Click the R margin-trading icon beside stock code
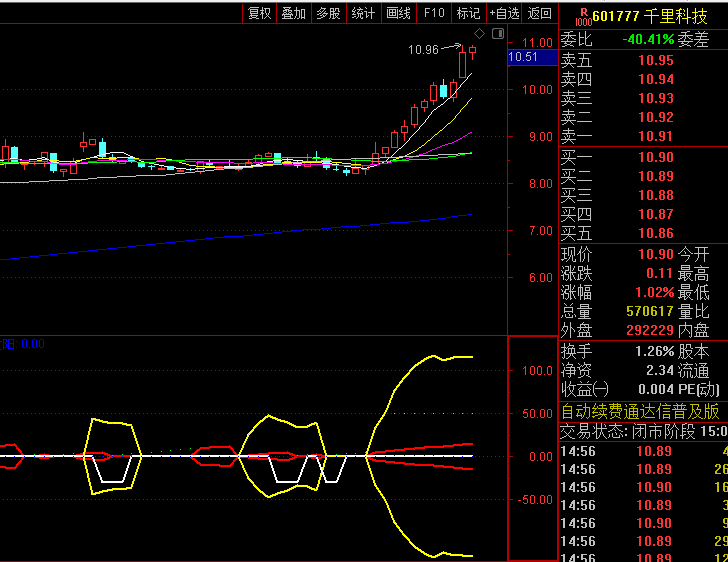The width and height of the screenshot is (728, 562). (582, 16)
